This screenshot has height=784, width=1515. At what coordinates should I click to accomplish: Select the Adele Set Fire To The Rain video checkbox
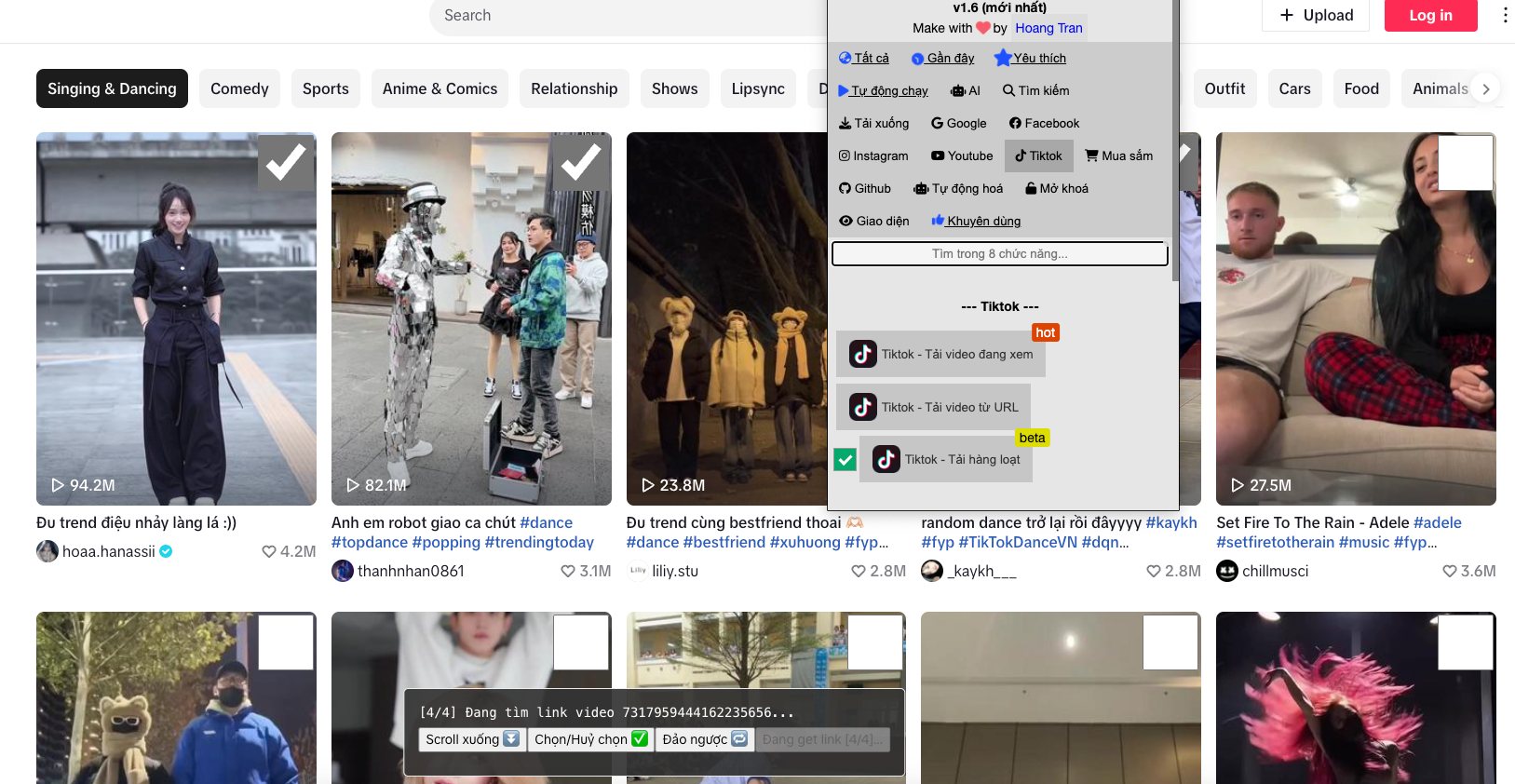click(1466, 163)
